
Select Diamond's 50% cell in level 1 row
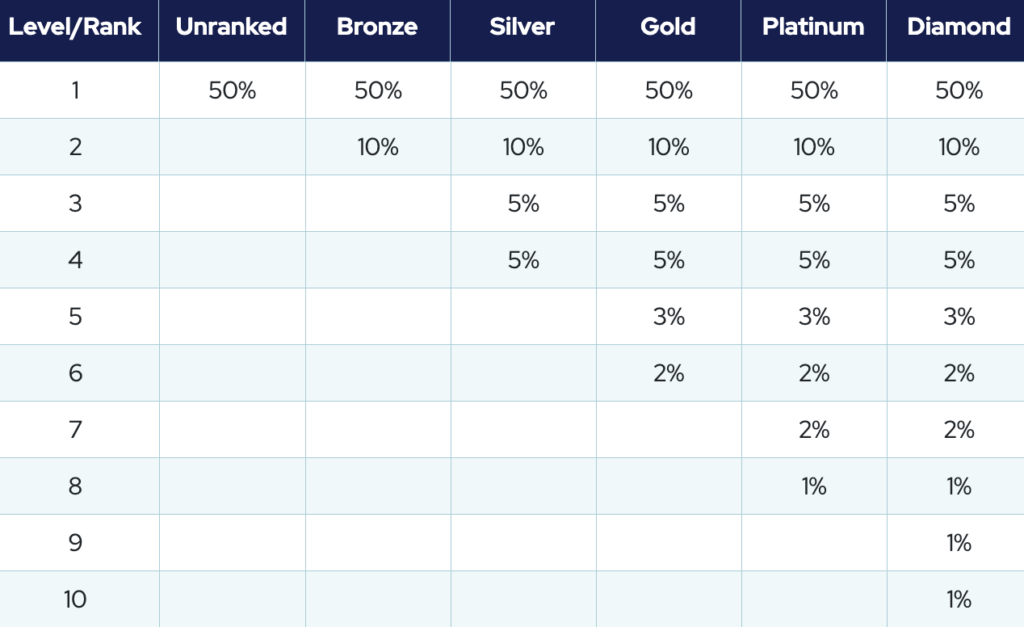(x=959, y=91)
